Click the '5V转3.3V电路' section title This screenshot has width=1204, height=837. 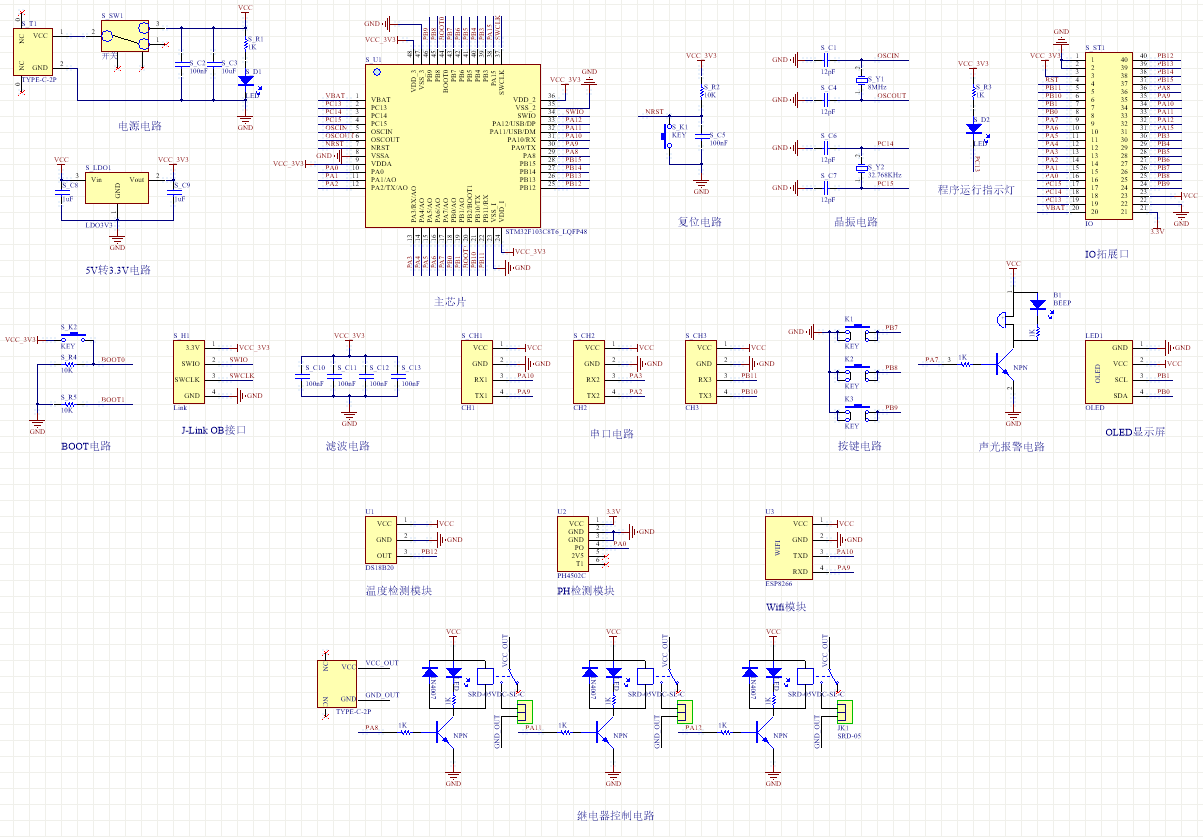[118, 270]
